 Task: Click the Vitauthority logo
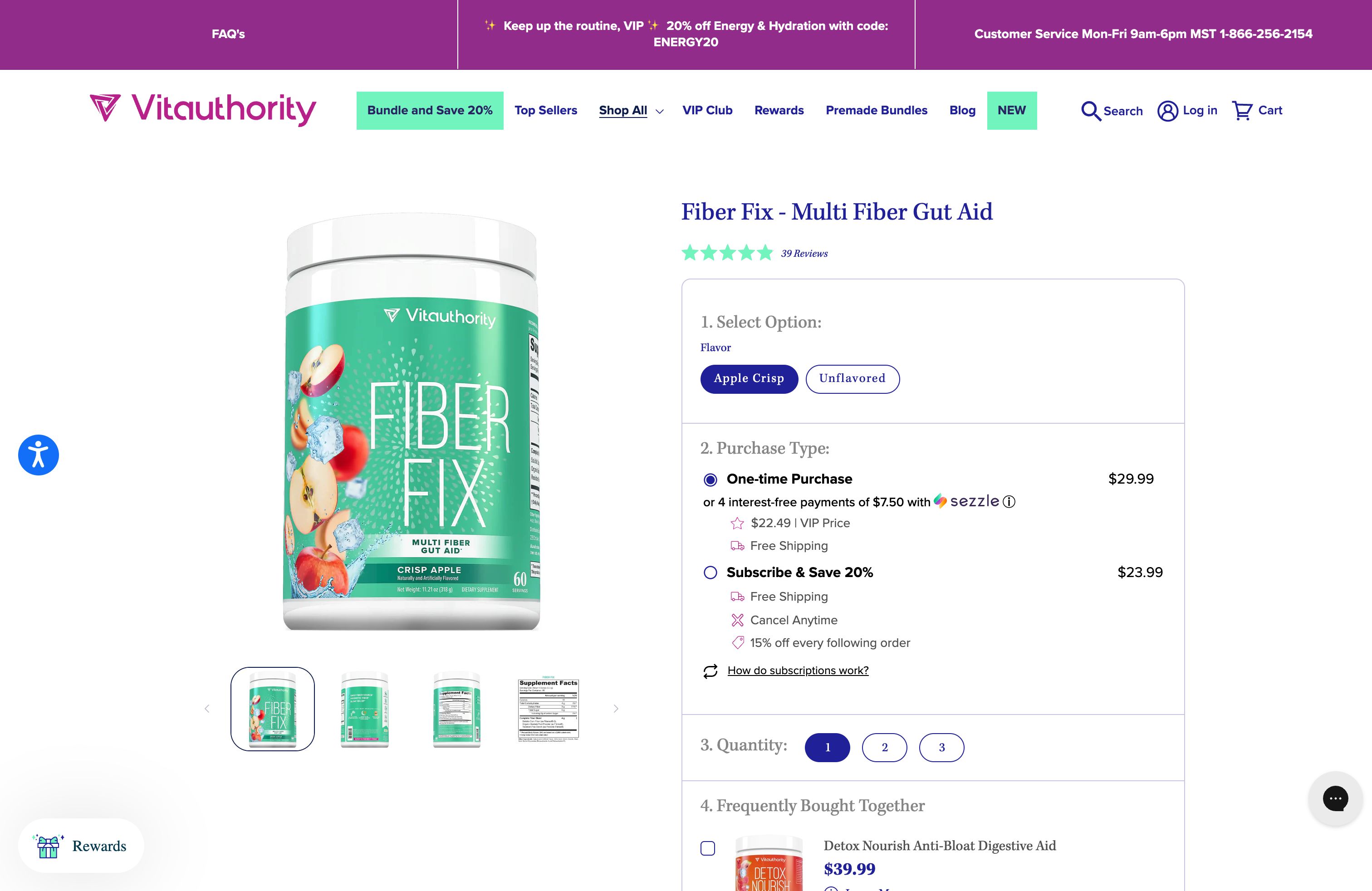point(203,110)
